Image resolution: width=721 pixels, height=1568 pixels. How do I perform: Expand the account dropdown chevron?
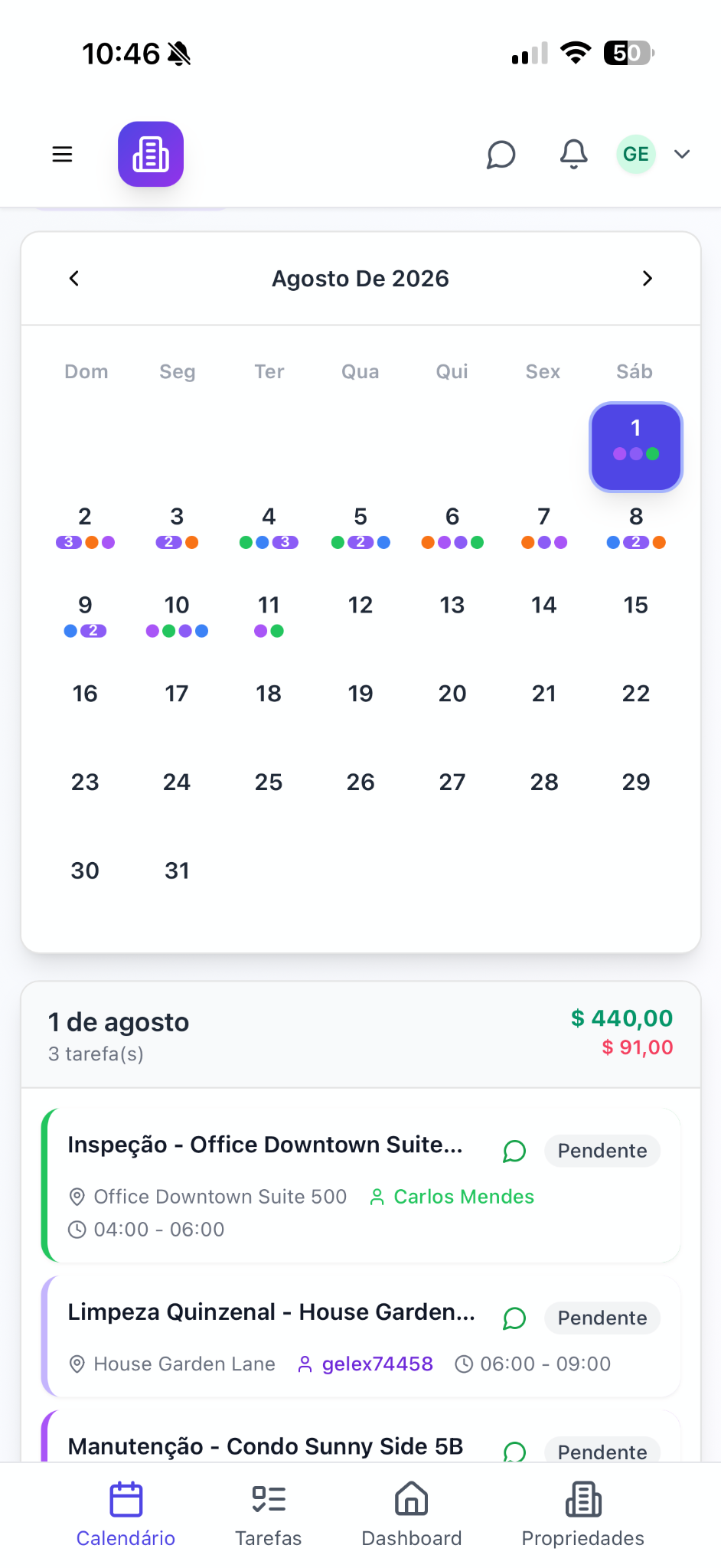682,154
